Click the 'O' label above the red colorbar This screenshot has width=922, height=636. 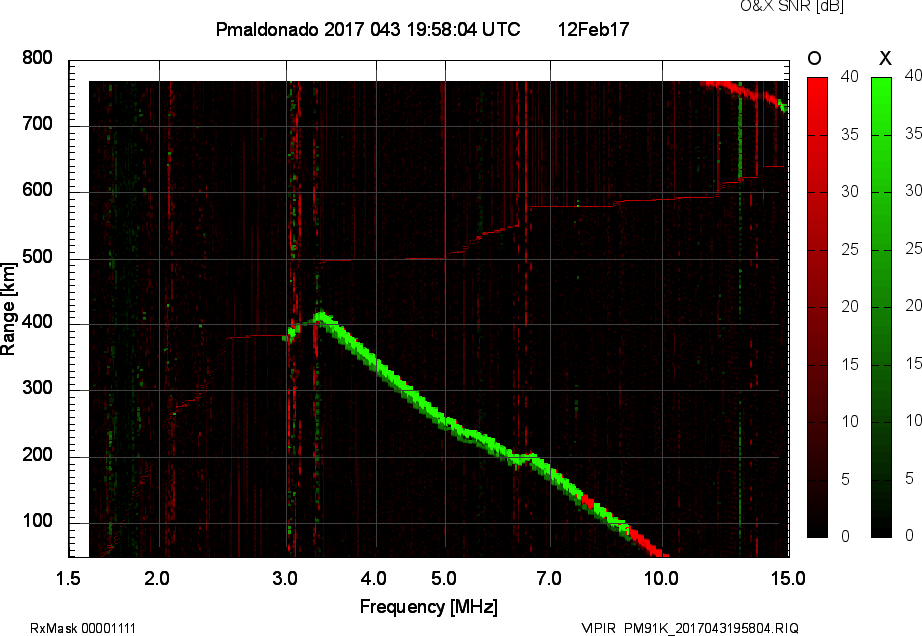(x=814, y=58)
